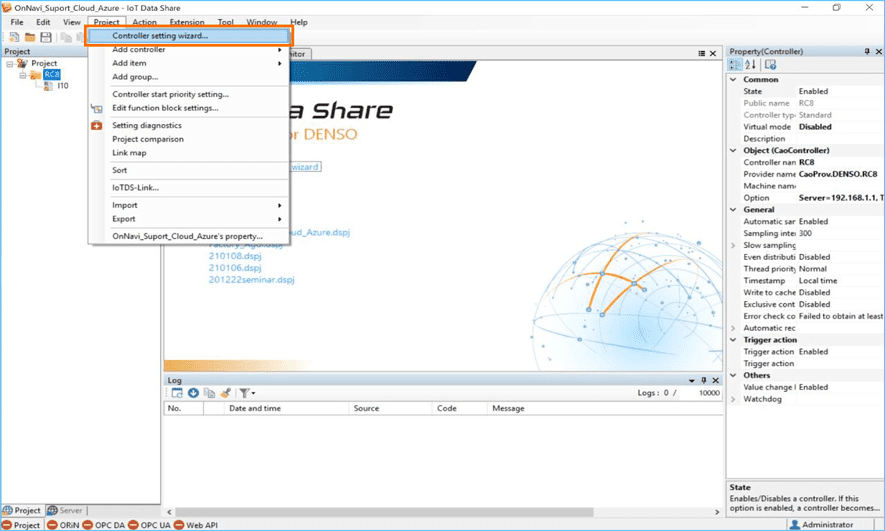Click the new project toolbar icon
This screenshot has height=531, width=885.
[x=14, y=37]
